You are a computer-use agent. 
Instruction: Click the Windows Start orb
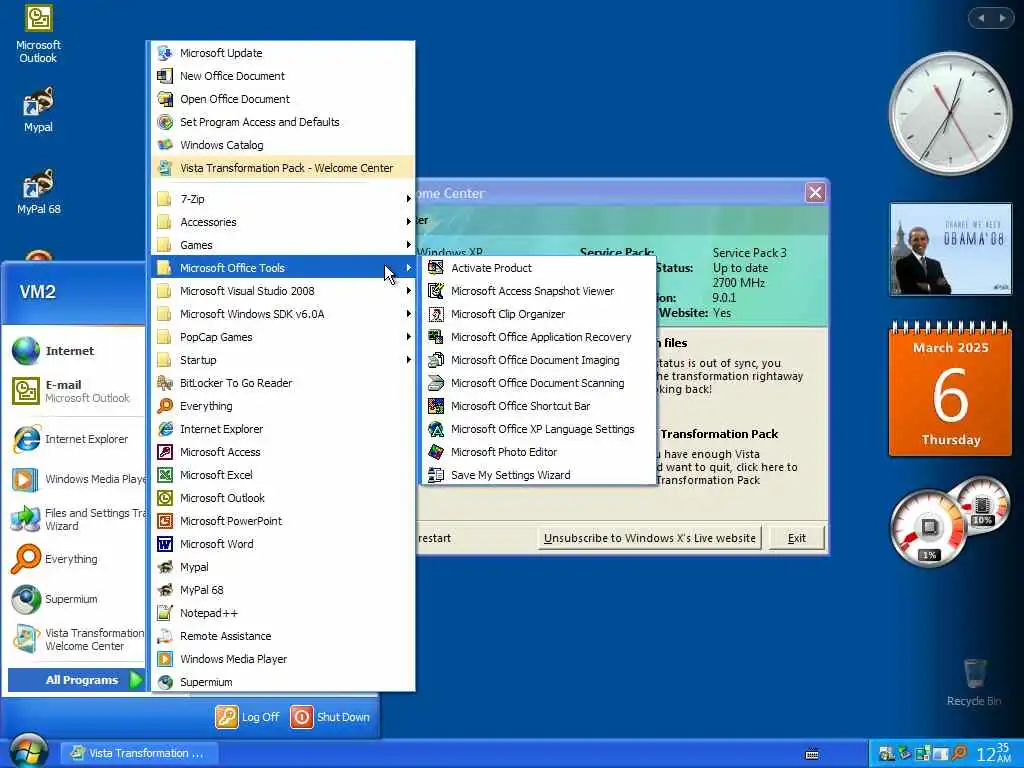27,752
